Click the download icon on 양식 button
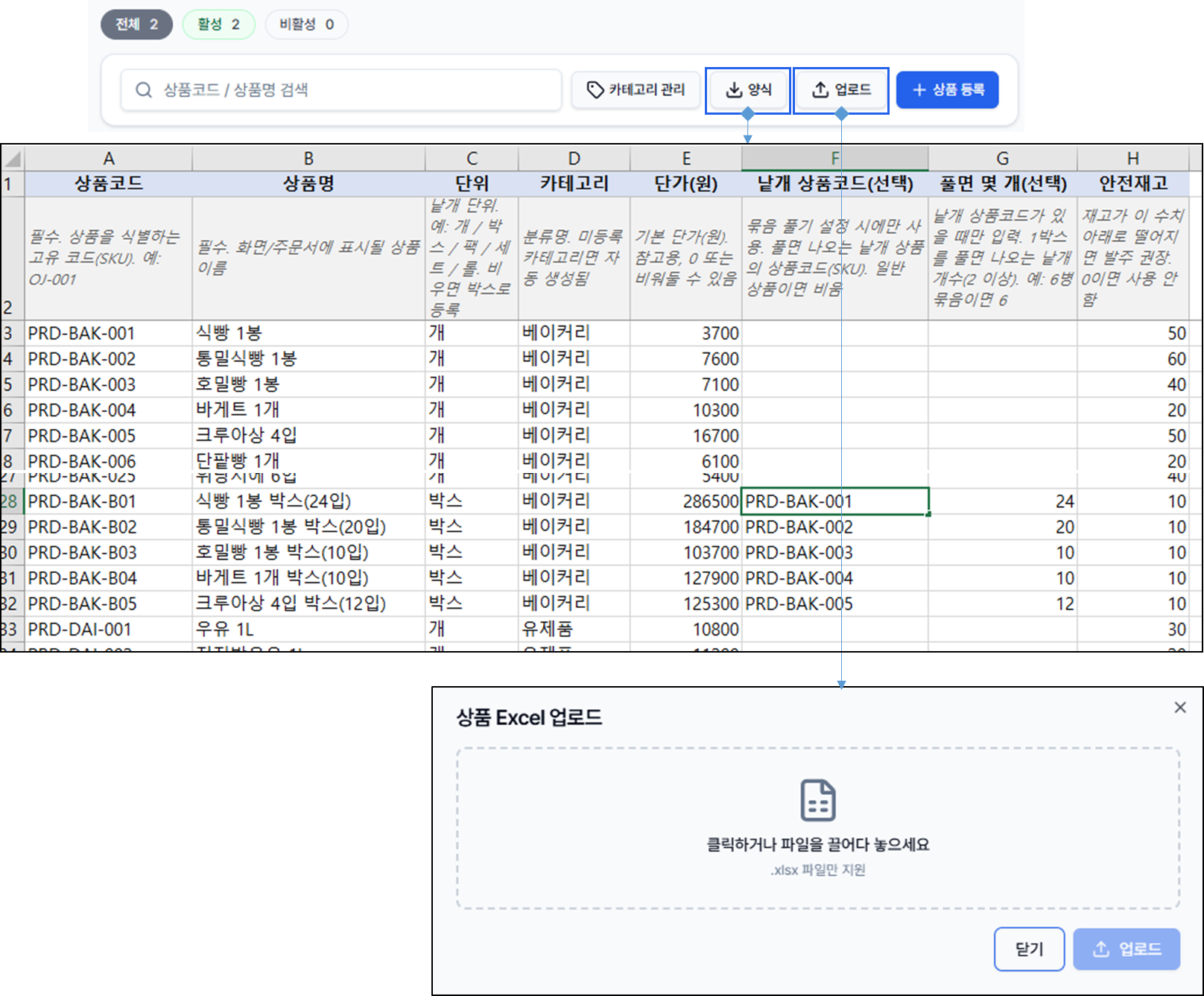Viewport: 1204px width, 996px height. point(734,89)
